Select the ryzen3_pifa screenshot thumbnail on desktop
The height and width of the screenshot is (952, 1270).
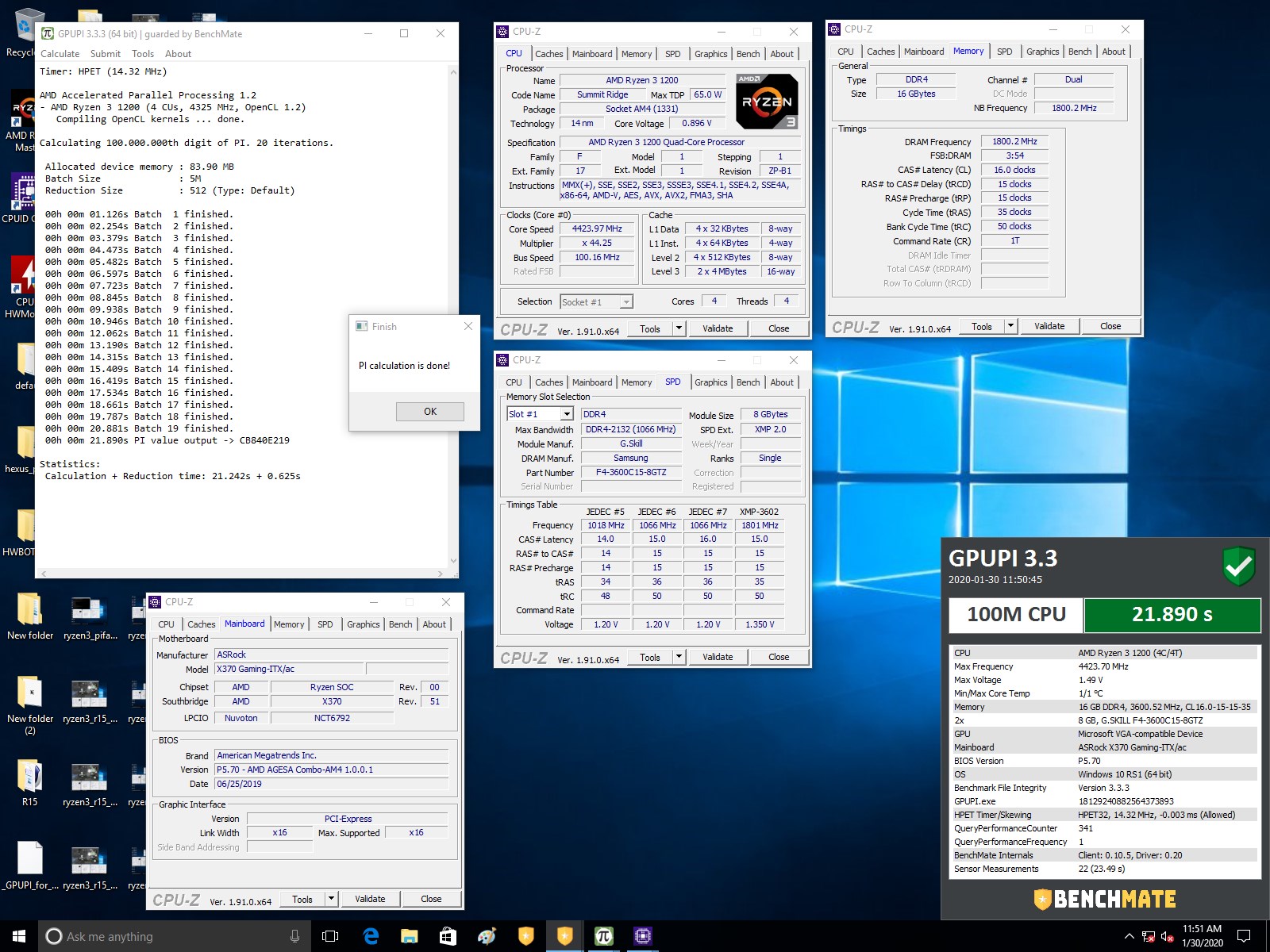90,616
